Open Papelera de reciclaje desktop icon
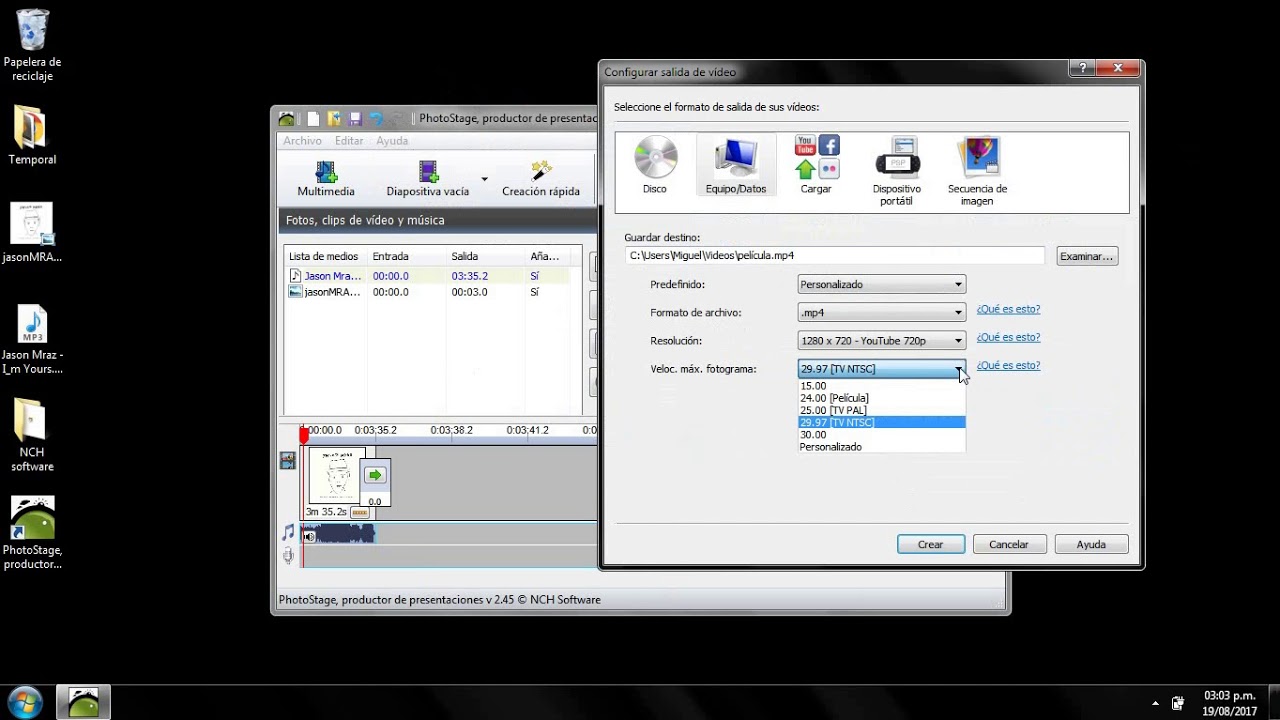 [32, 46]
